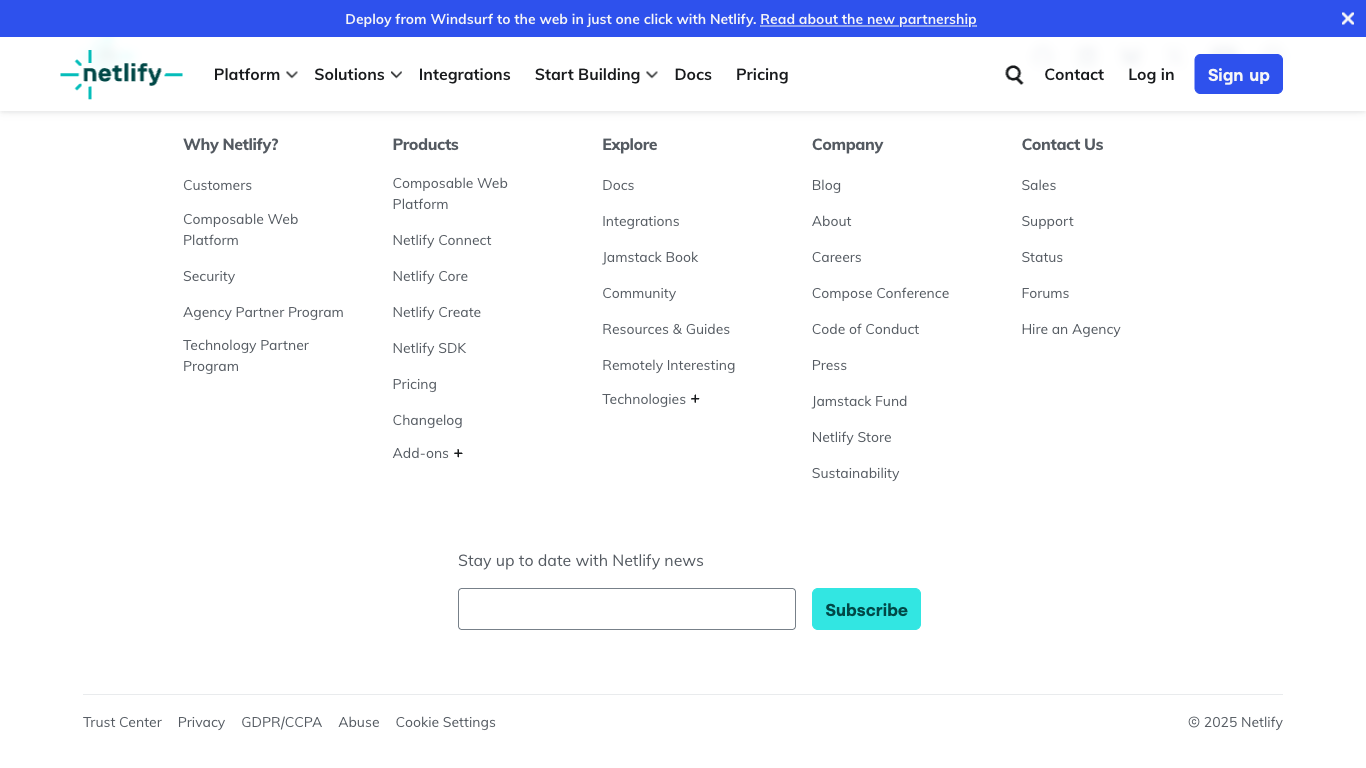1366x768 pixels.
Task: Open Remotely Interesting link
Action: click(x=669, y=365)
